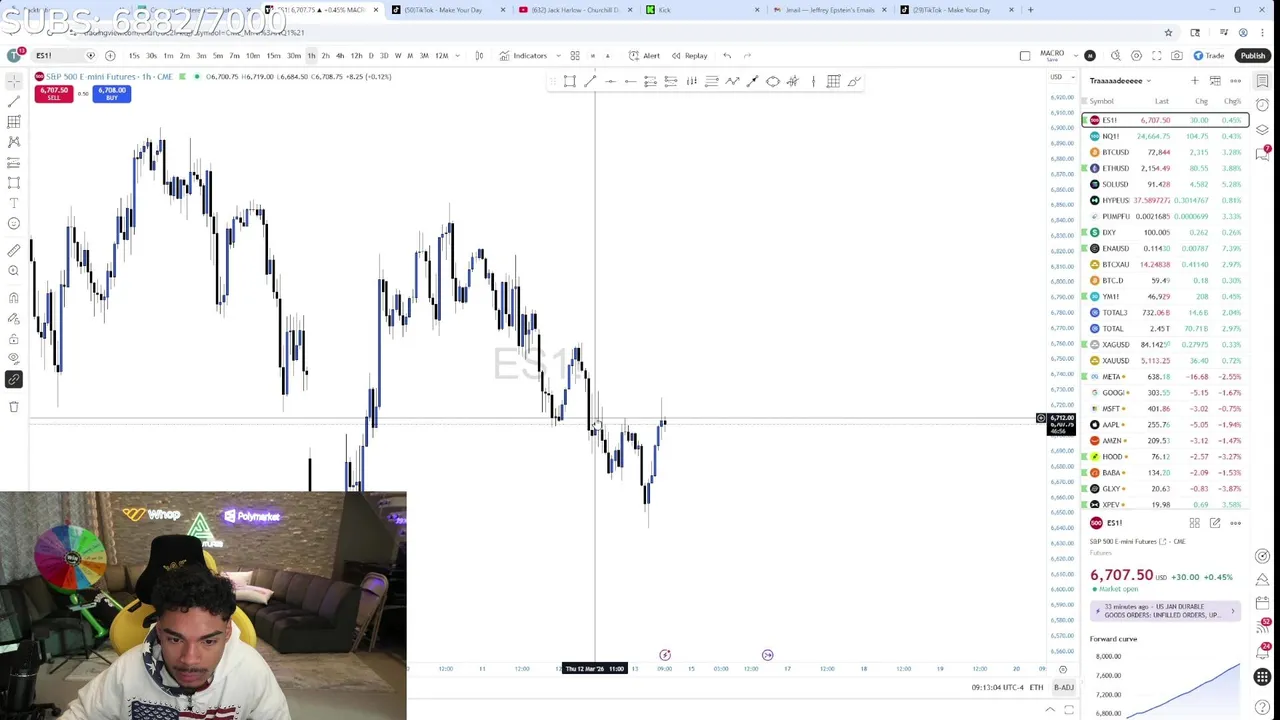1280x720 pixels.
Task: Select the path polyline tool in favorites toolbar
Action: coord(732,81)
